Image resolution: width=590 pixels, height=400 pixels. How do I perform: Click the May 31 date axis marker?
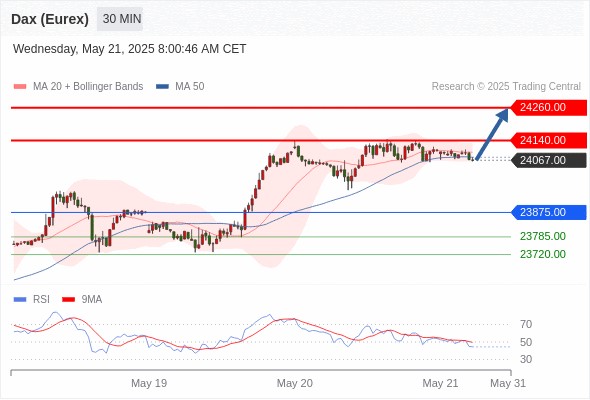pos(508,383)
